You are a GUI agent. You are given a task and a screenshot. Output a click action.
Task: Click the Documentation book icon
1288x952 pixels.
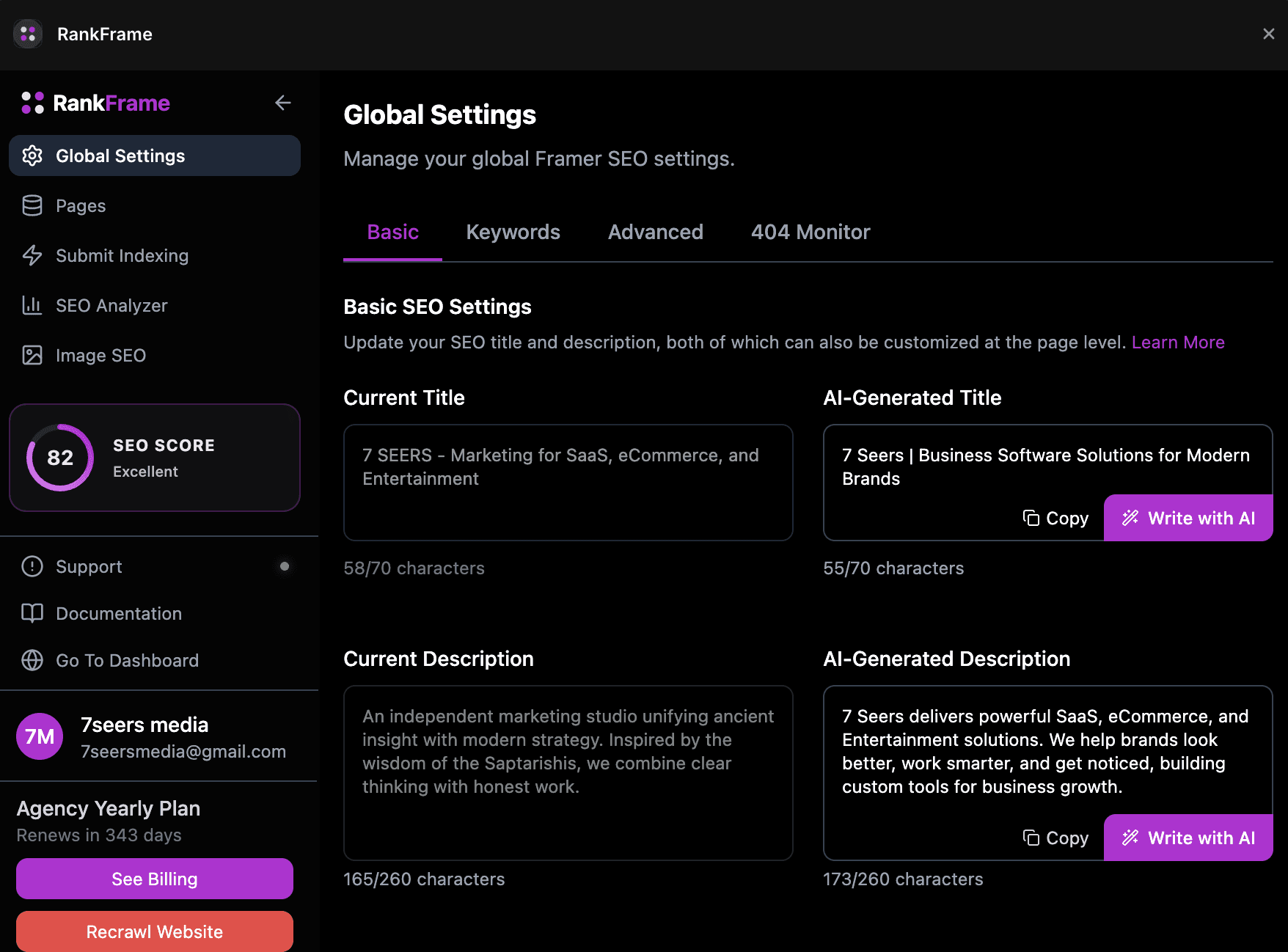tap(32, 613)
